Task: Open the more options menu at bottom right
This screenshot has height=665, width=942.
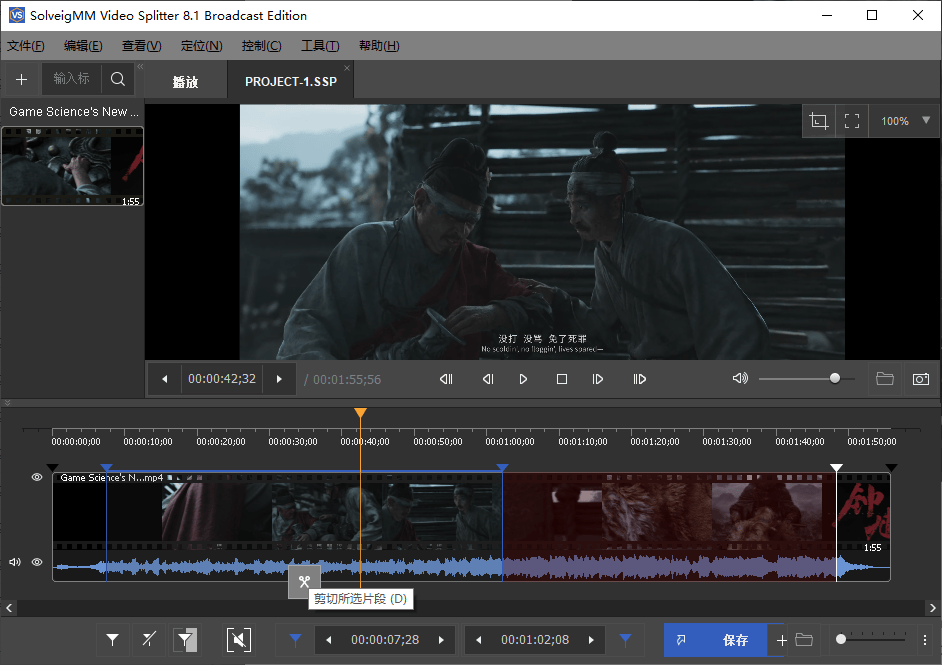Action: [x=925, y=640]
